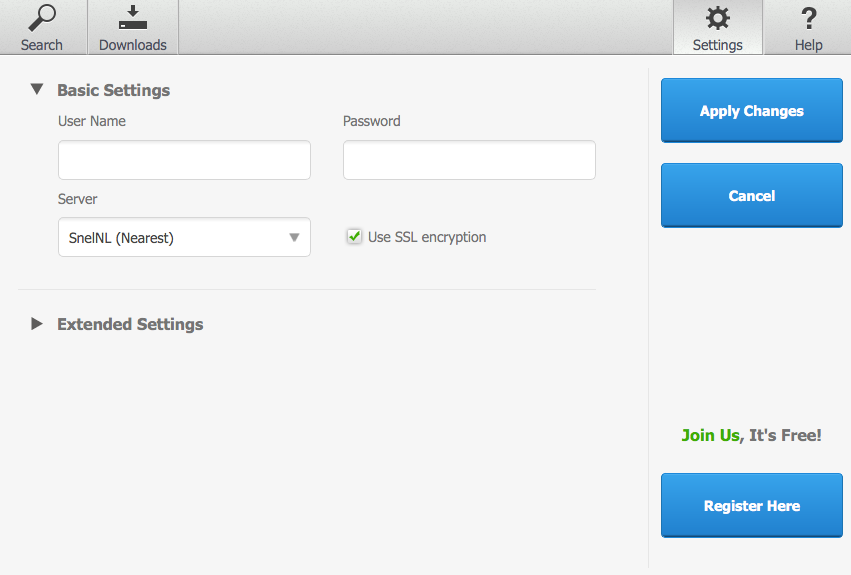Focus the User Name input field
Image resolution: width=851 pixels, height=575 pixels.
pyautogui.click(x=185, y=160)
